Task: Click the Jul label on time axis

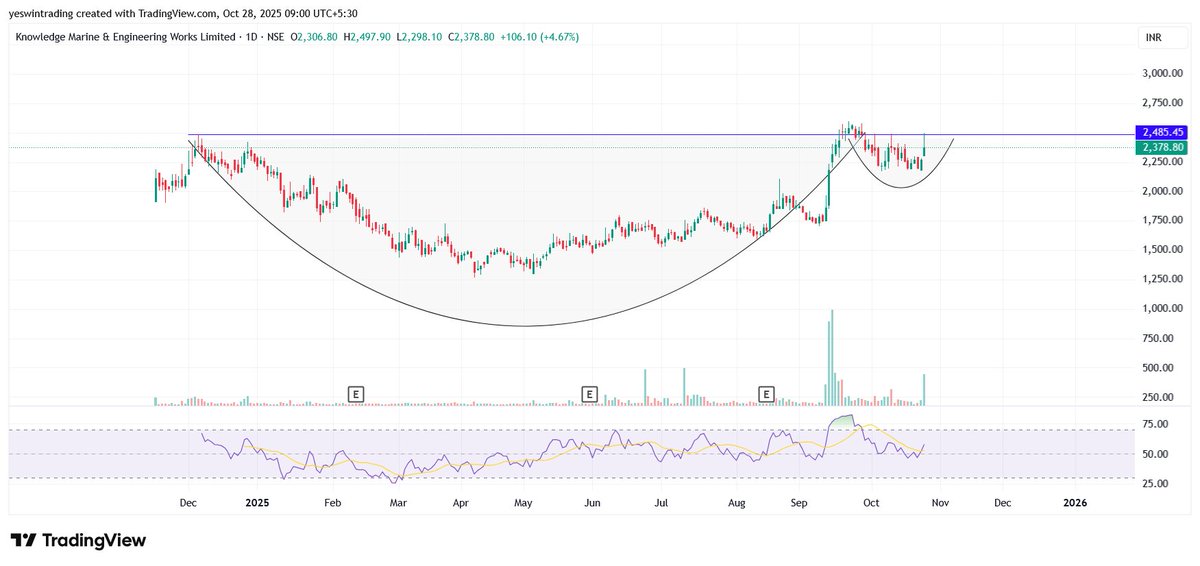Action: click(x=662, y=502)
